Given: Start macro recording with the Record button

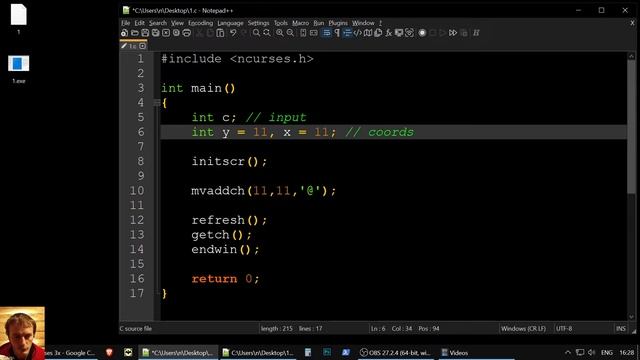Looking at the screenshot, I should (422, 33).
